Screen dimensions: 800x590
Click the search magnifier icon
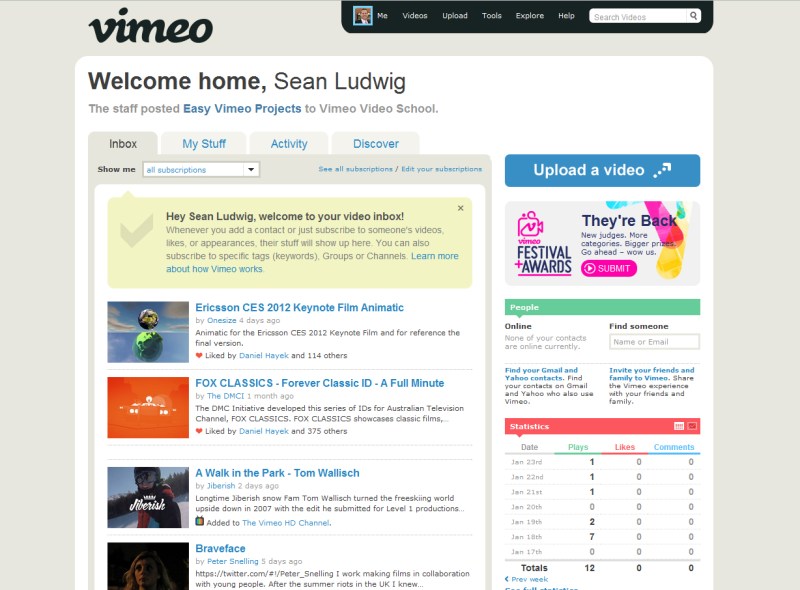(693, 16)
